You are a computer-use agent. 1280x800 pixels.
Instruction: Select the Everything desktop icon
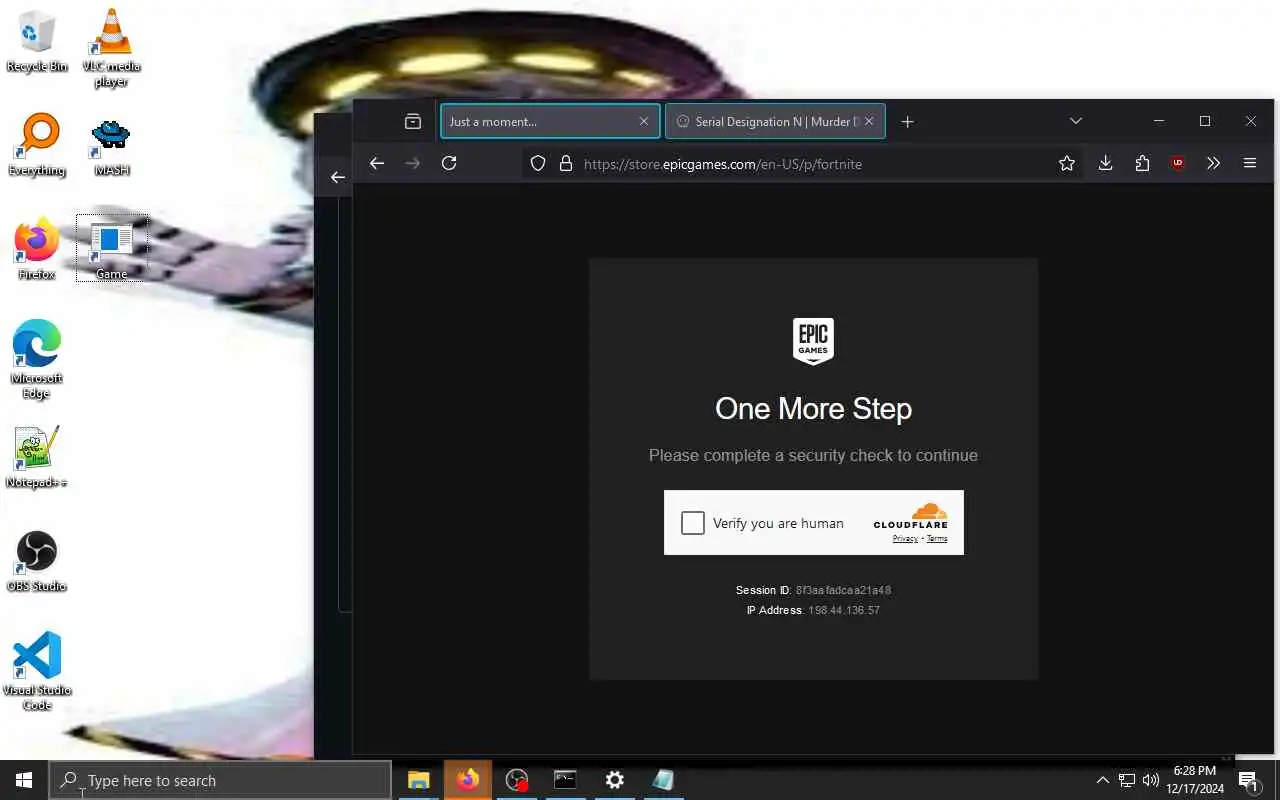tap(37, 145)
